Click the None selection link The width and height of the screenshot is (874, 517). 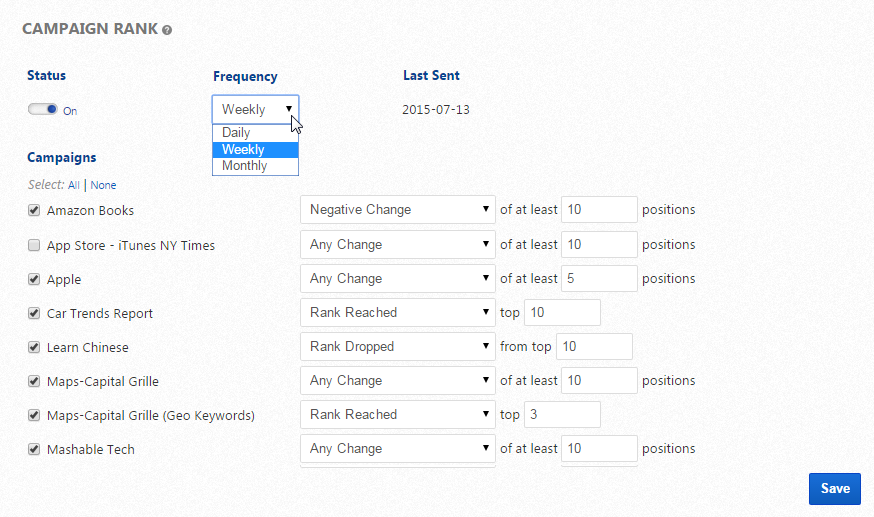point(104,185)
